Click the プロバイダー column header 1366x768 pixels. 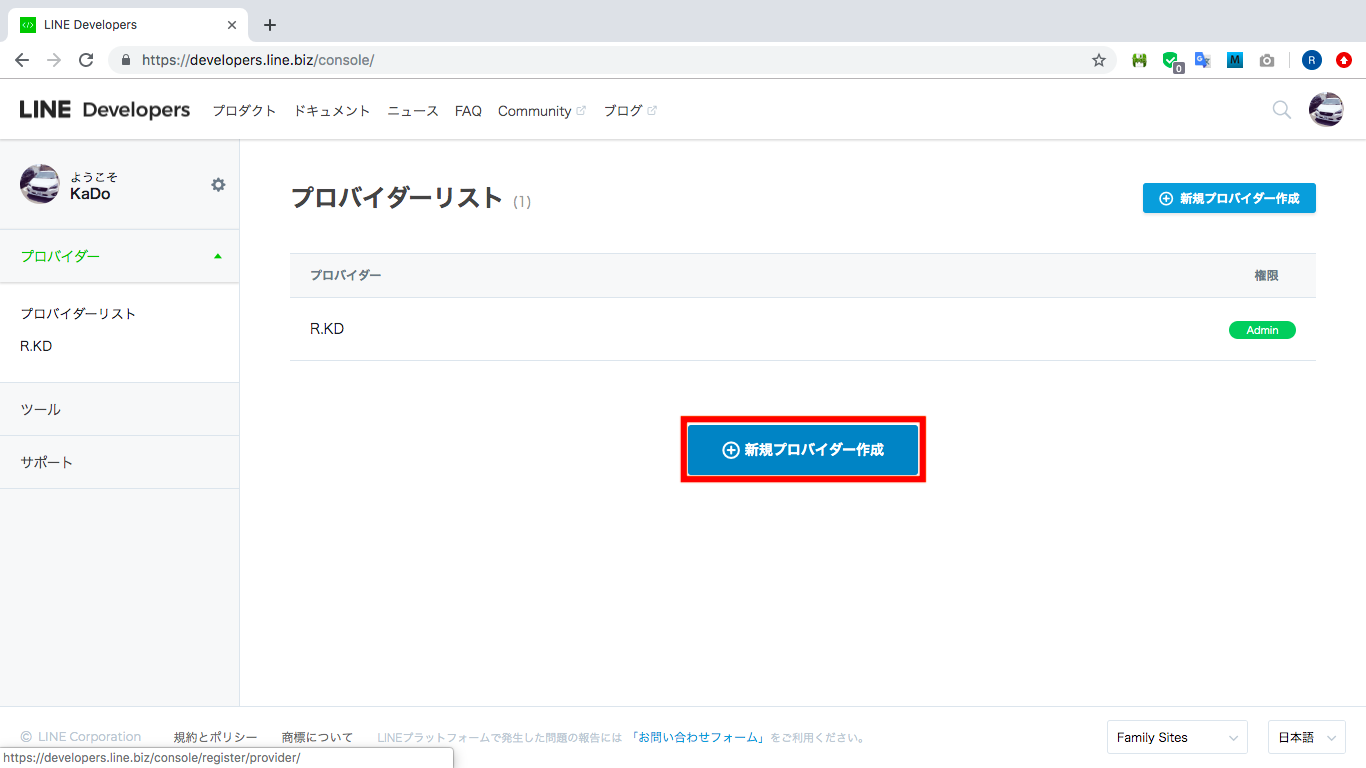pyautogui.click(x=345, y=275)
